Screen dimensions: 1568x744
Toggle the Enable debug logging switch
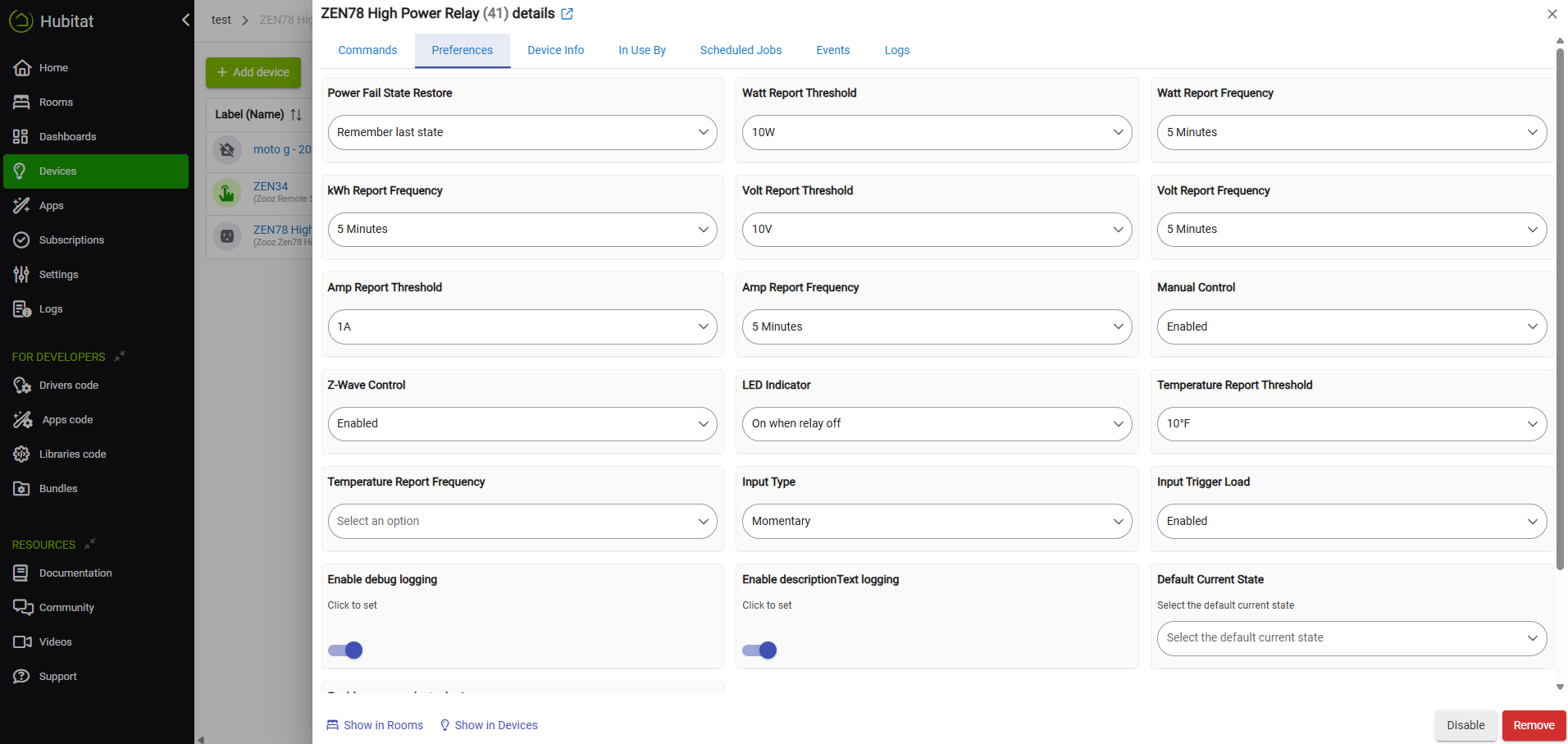coord(345,650)
